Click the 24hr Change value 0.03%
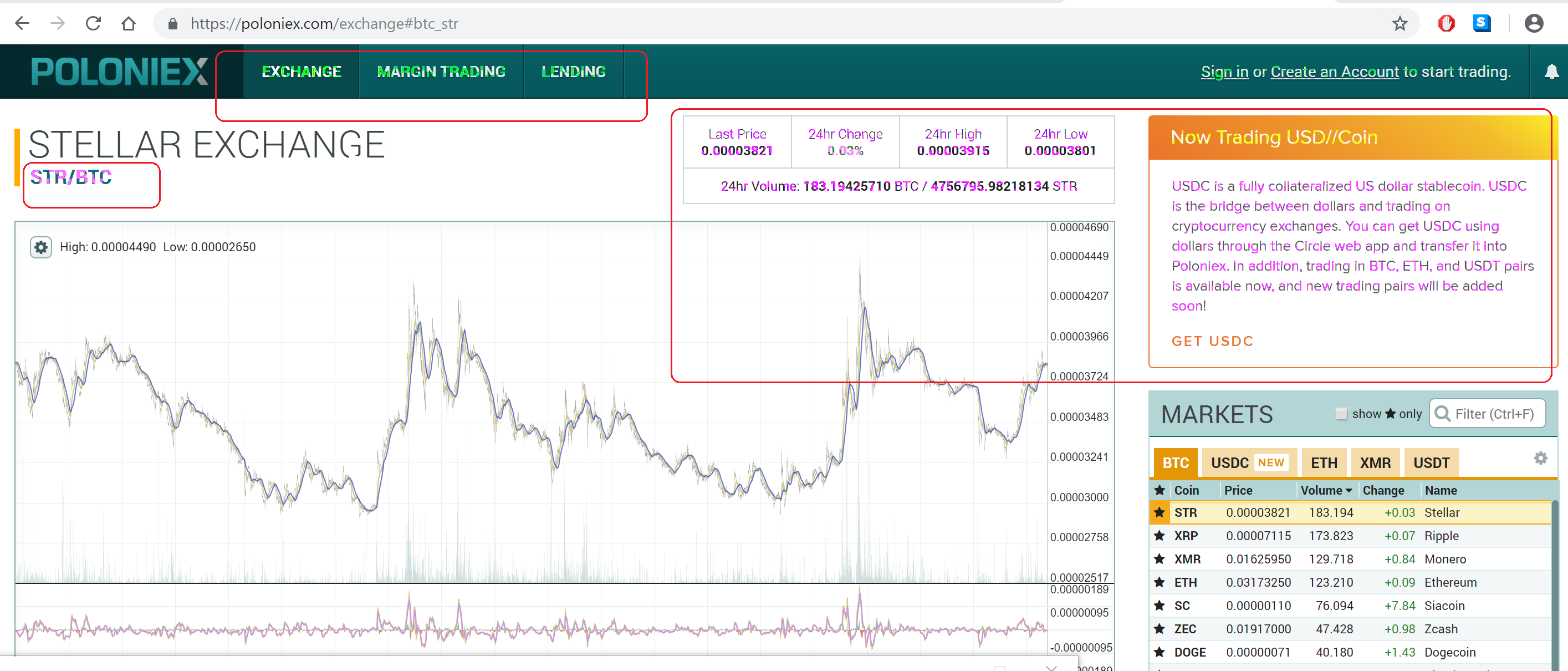Viewport: 1568px width, 671px height. tap(845, 150)
